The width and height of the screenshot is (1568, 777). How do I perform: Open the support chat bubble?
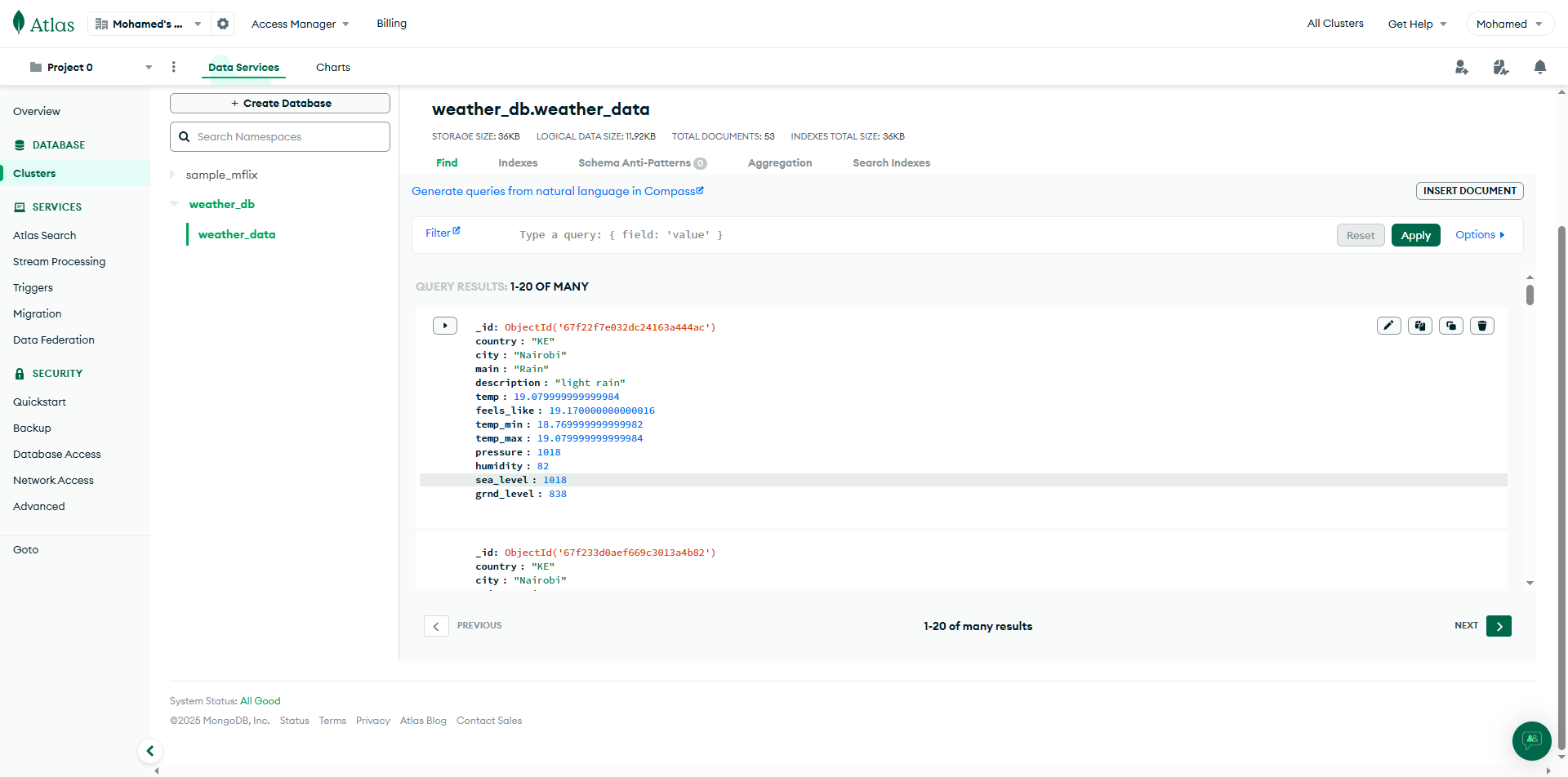coord(1532,740)
